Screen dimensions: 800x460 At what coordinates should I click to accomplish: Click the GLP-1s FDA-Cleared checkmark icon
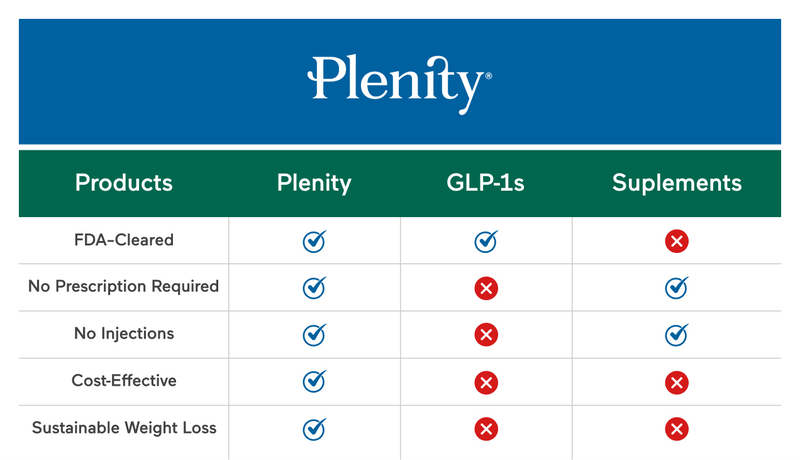(486, 241)
